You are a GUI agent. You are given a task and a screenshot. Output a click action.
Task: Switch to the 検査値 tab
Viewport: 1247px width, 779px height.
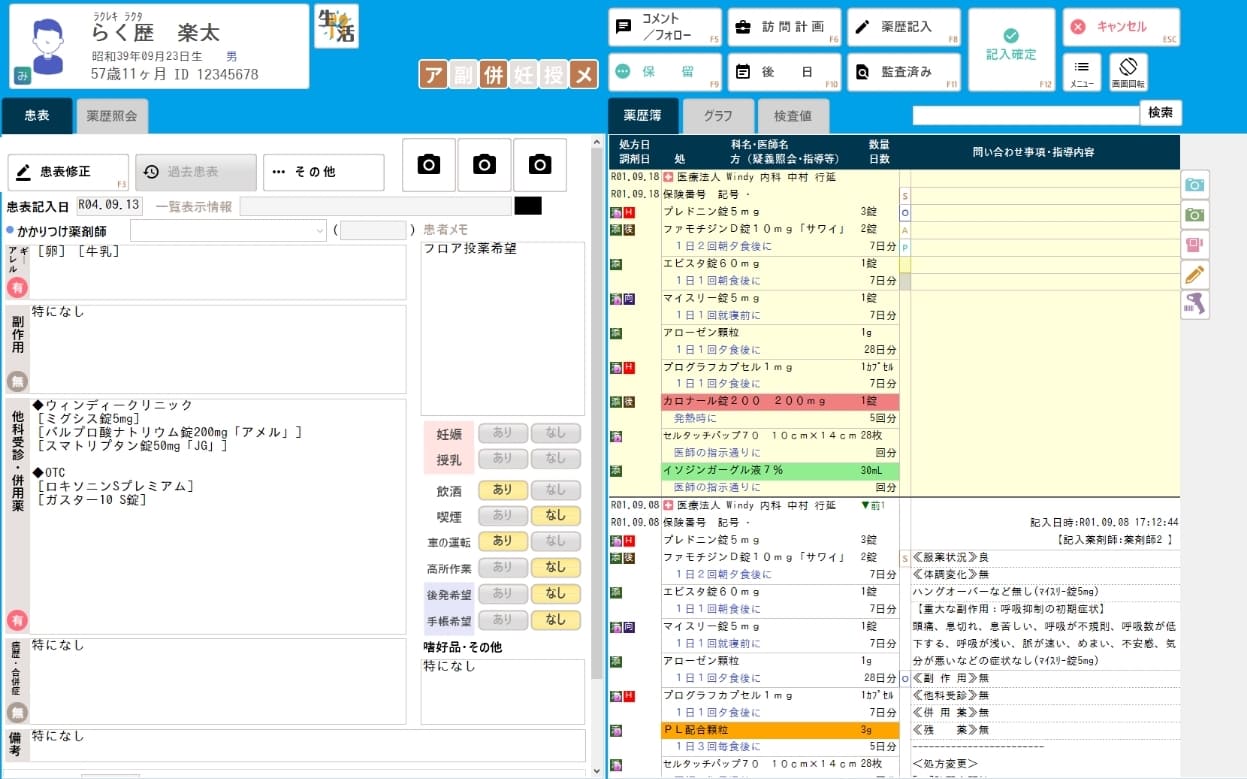792,116
